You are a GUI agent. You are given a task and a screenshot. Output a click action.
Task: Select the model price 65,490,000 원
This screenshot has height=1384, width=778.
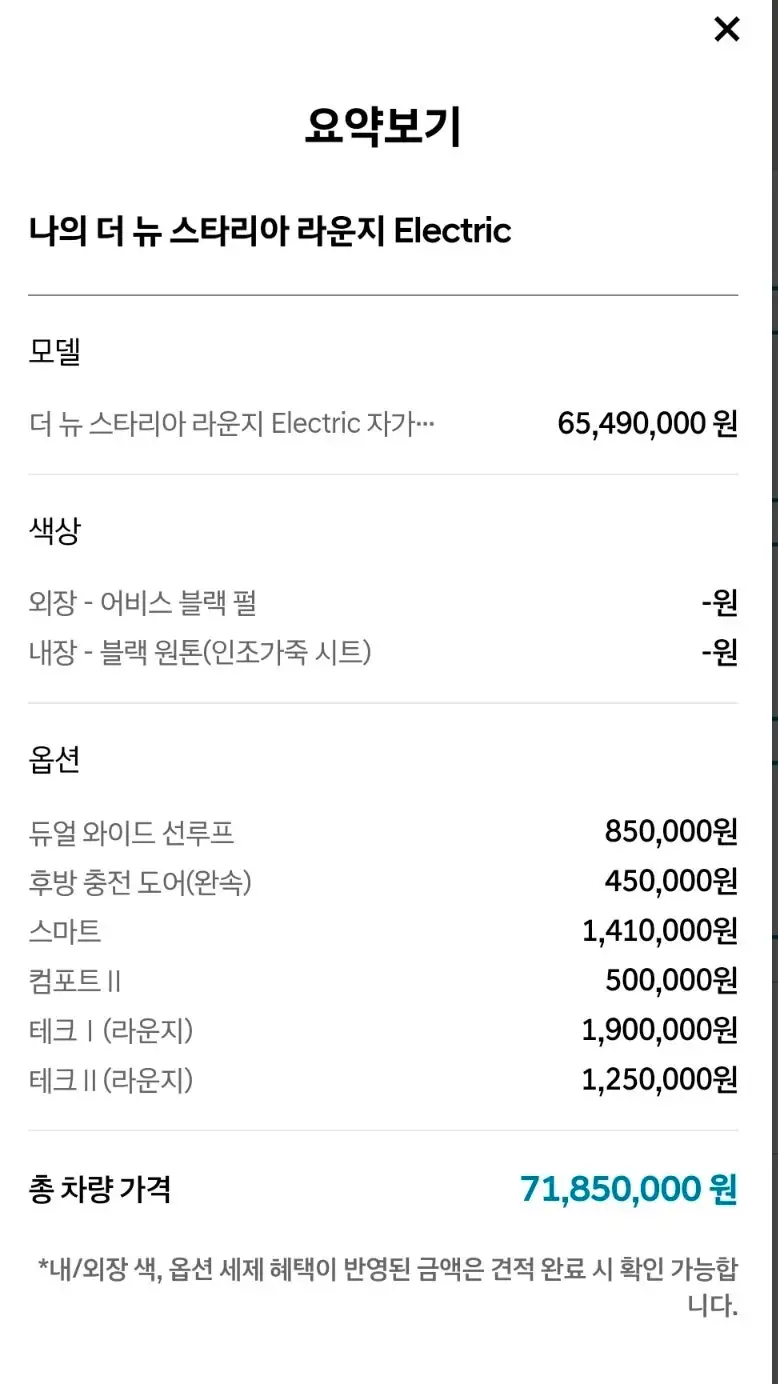click(x=647, y=424)
